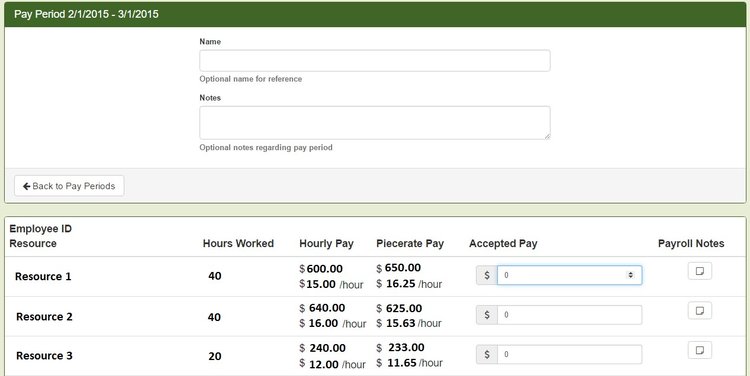This screenshot has width=750, height=376.
Task: Focus the Notes textarea
Action: pos(375,123)
